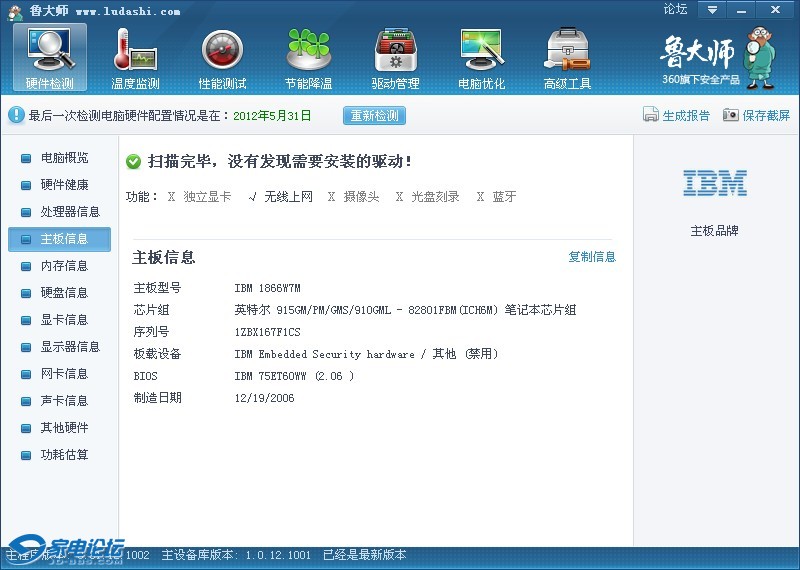Open the 节能降温 energy saving icon
This screenshot has height=570, width=800.
[308, 57]
